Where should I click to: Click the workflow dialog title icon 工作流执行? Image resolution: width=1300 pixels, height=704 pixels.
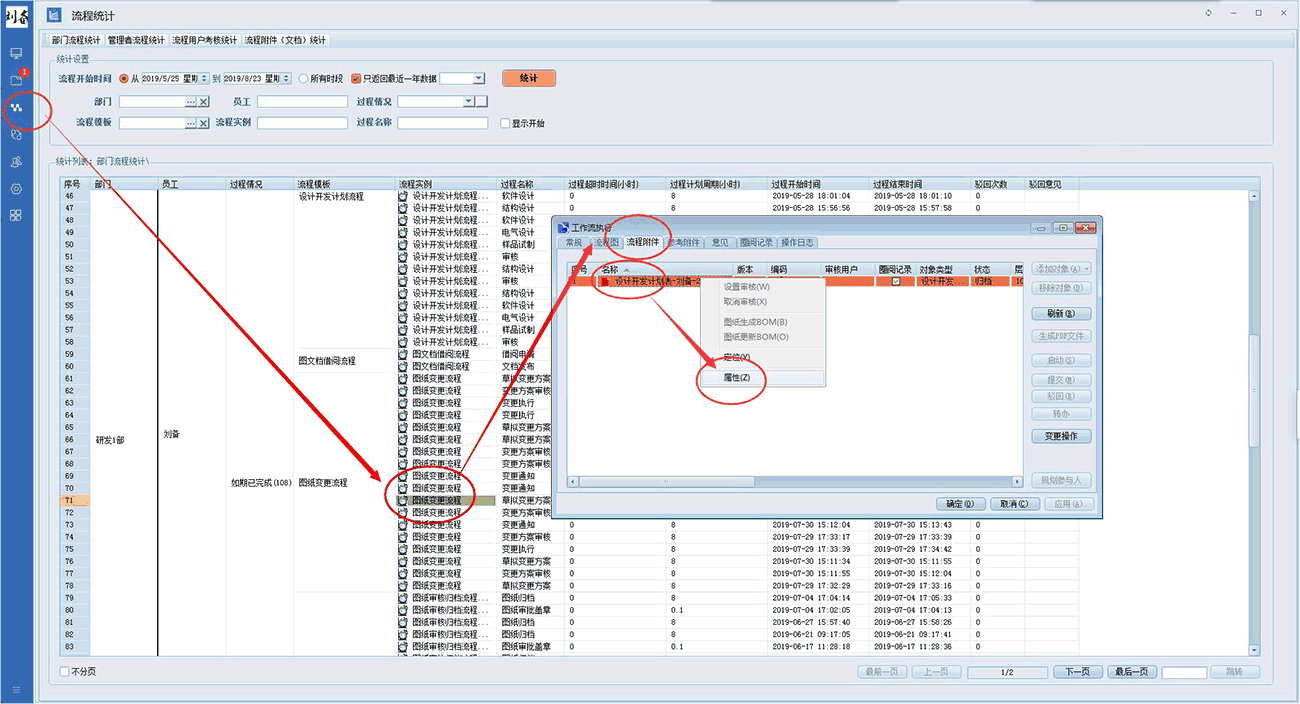563,228
